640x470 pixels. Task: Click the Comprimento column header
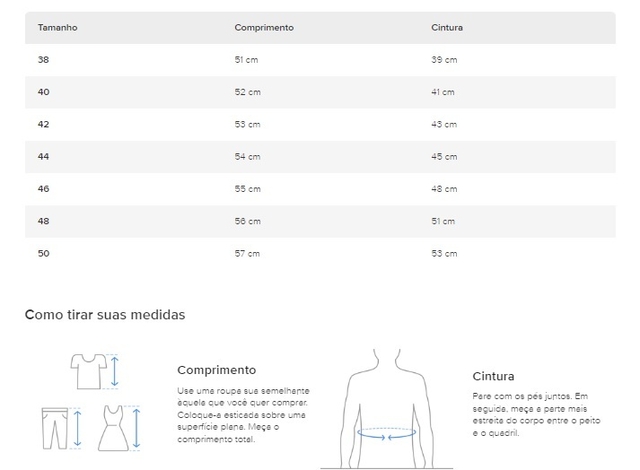tap(264, 27)
